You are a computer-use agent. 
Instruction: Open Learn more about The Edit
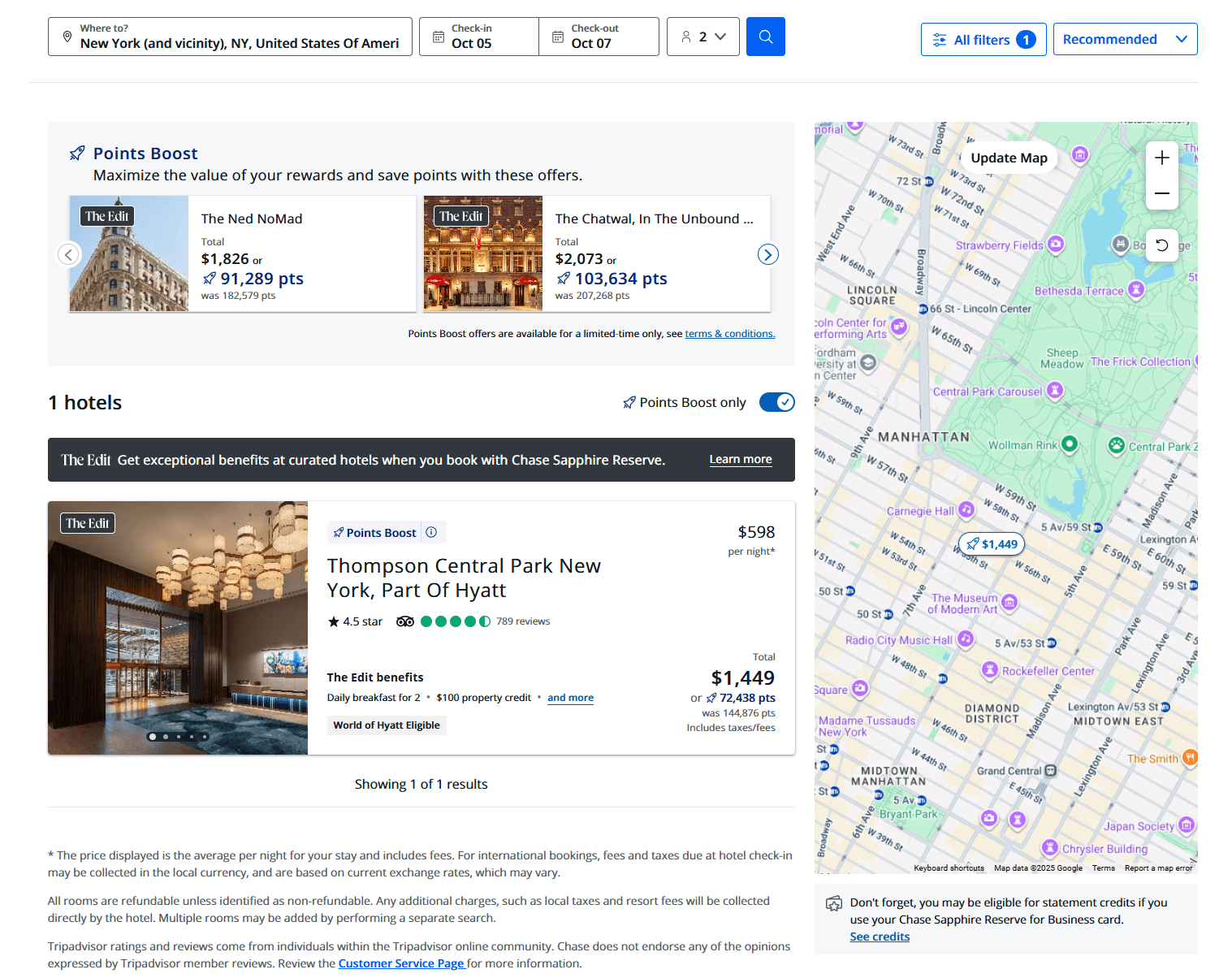(x=740, y=459)
